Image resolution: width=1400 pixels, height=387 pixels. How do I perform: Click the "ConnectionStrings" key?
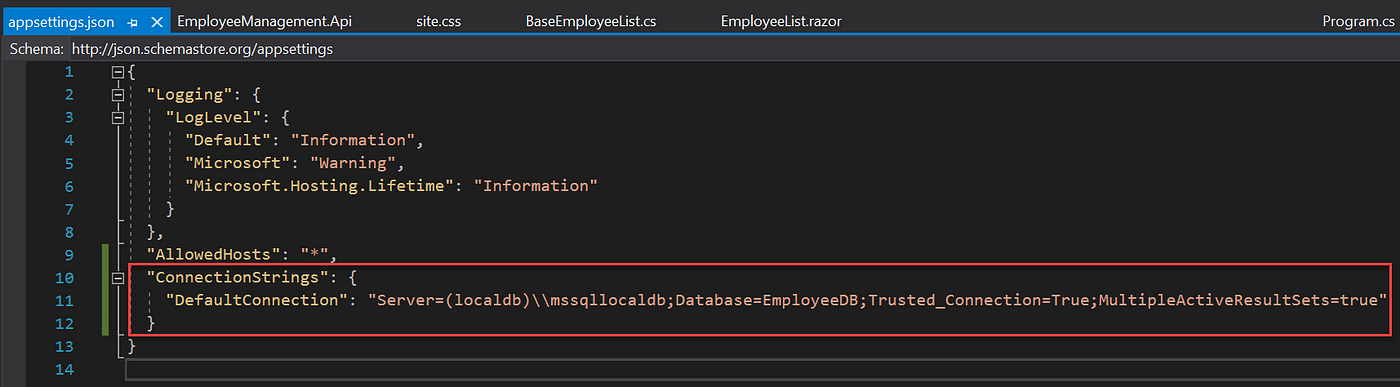pyautogui.click(x=238, y=278)
